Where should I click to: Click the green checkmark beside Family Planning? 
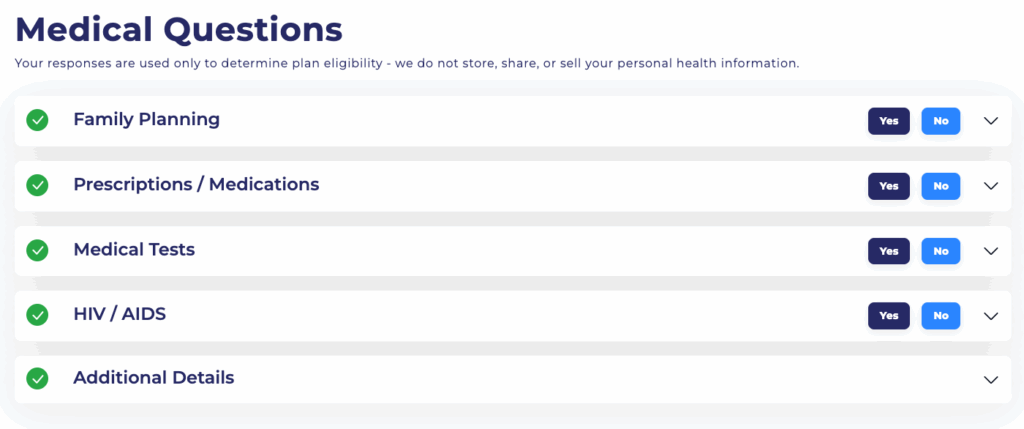[x=37, y=120]
